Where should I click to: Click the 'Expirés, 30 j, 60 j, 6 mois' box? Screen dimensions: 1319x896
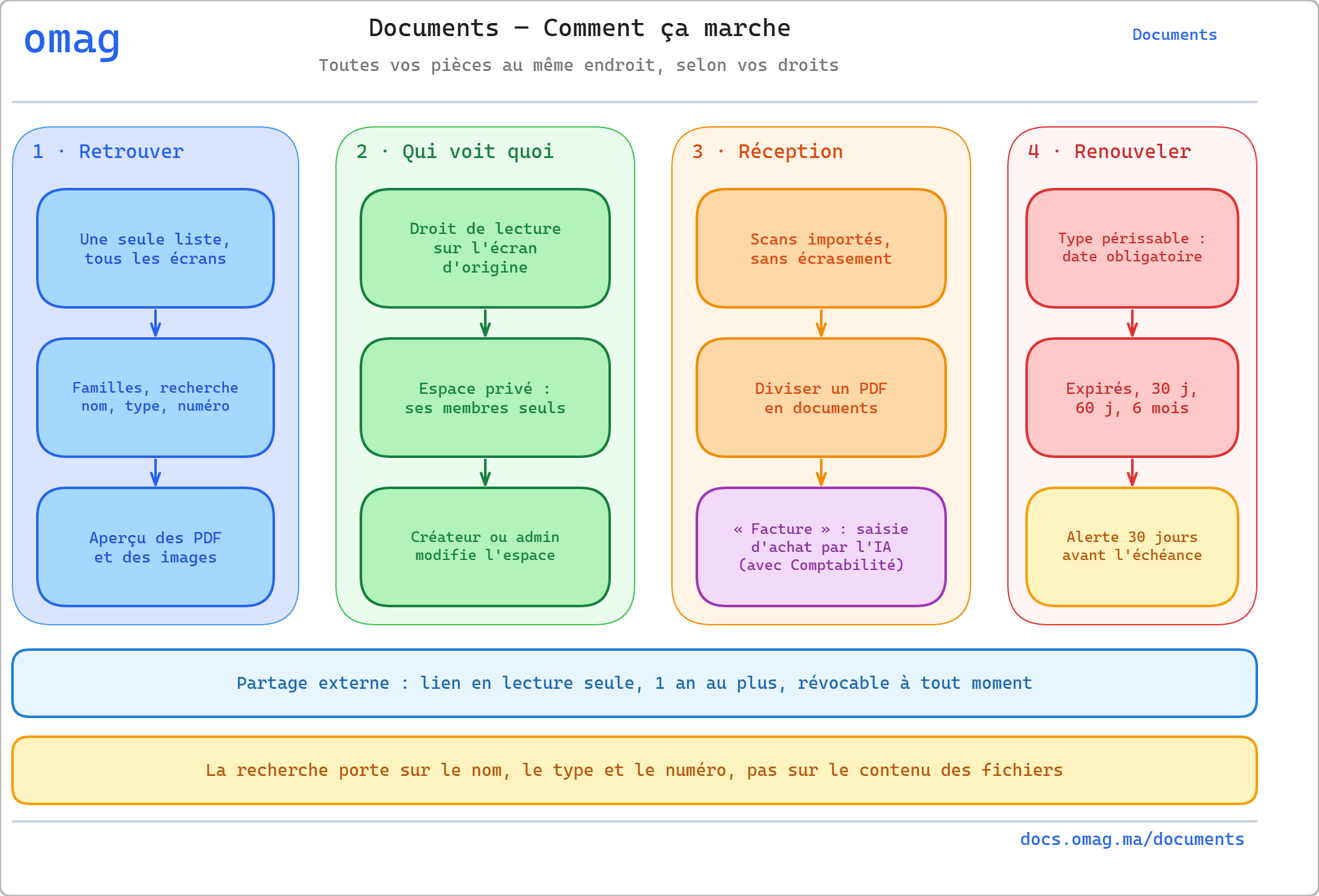tap(1132, 398)
